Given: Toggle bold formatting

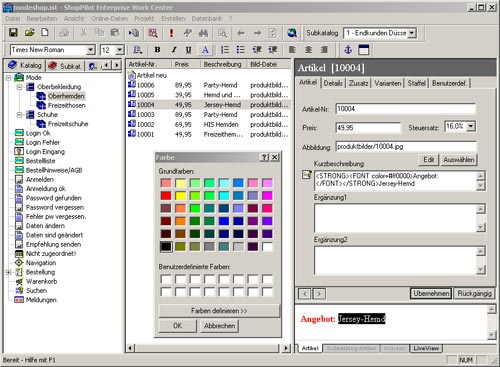Looking at the screenshot, I should tap(157, 50).
